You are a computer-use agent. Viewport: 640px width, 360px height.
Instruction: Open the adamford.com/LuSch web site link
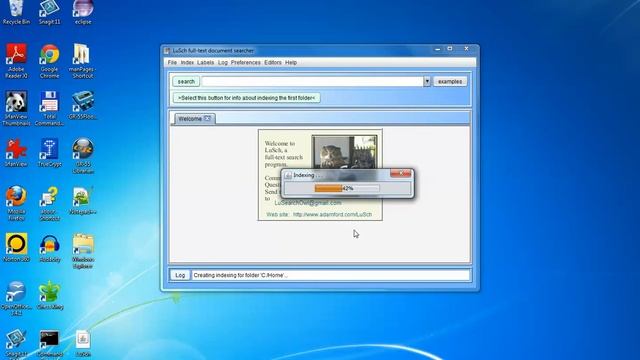point(332,214)
